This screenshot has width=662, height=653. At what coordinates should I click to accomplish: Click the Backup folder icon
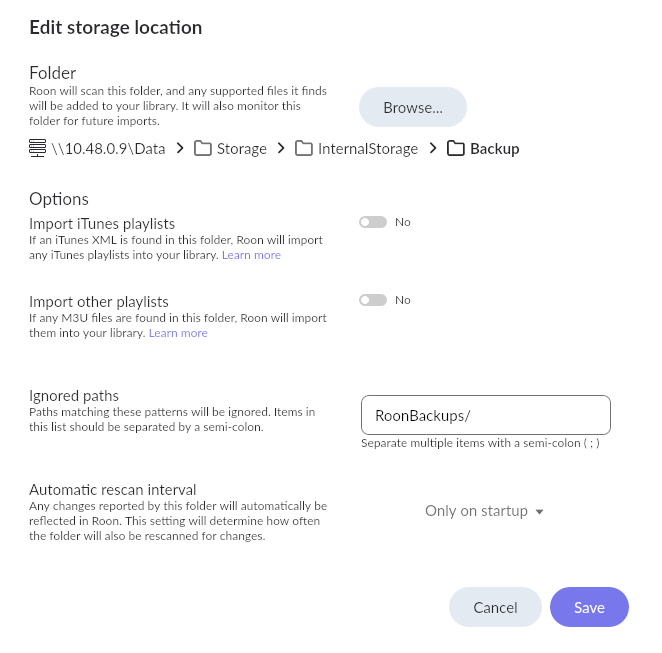456,149
